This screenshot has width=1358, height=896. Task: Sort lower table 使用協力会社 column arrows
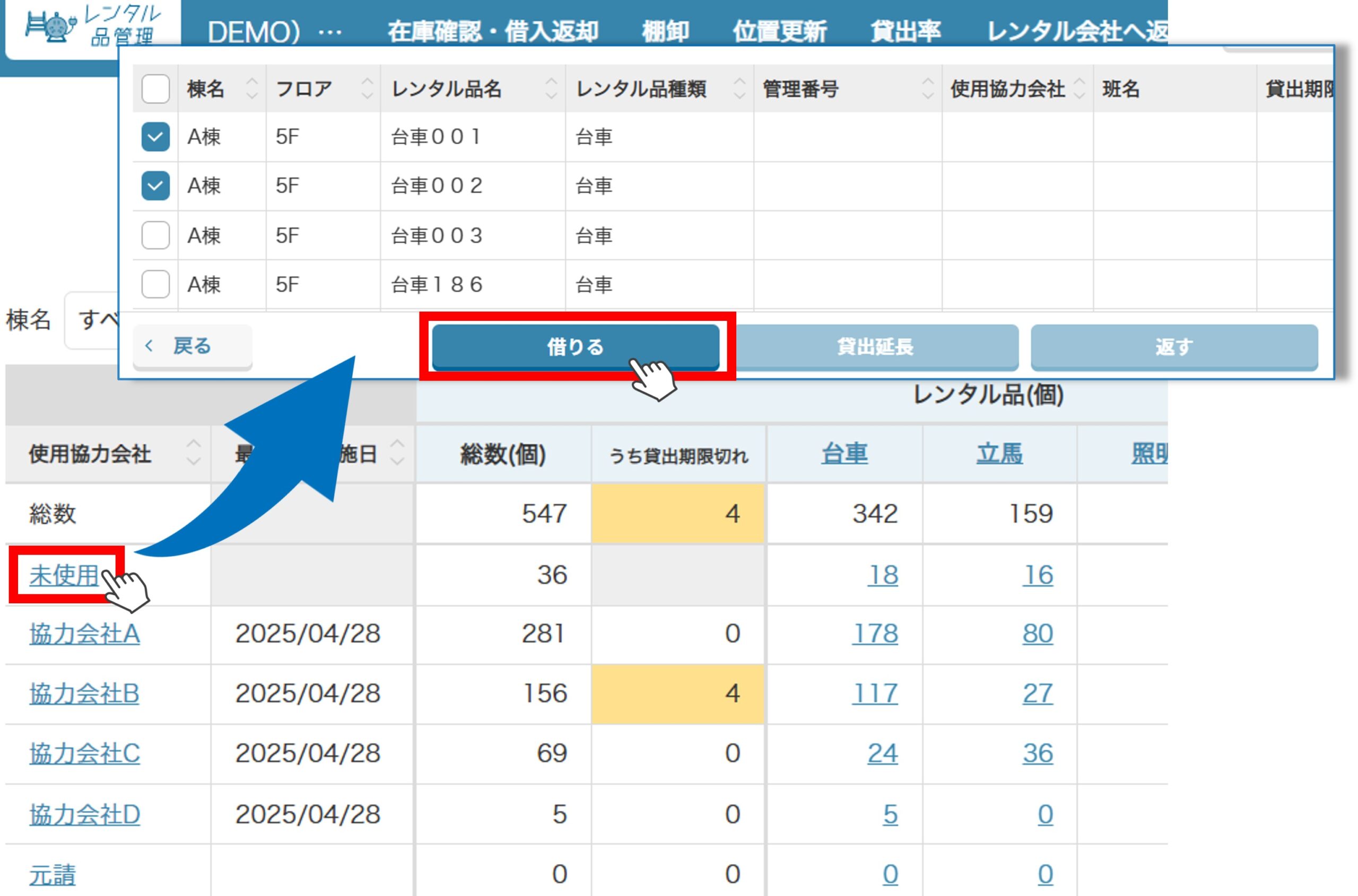tap(193, 453)
